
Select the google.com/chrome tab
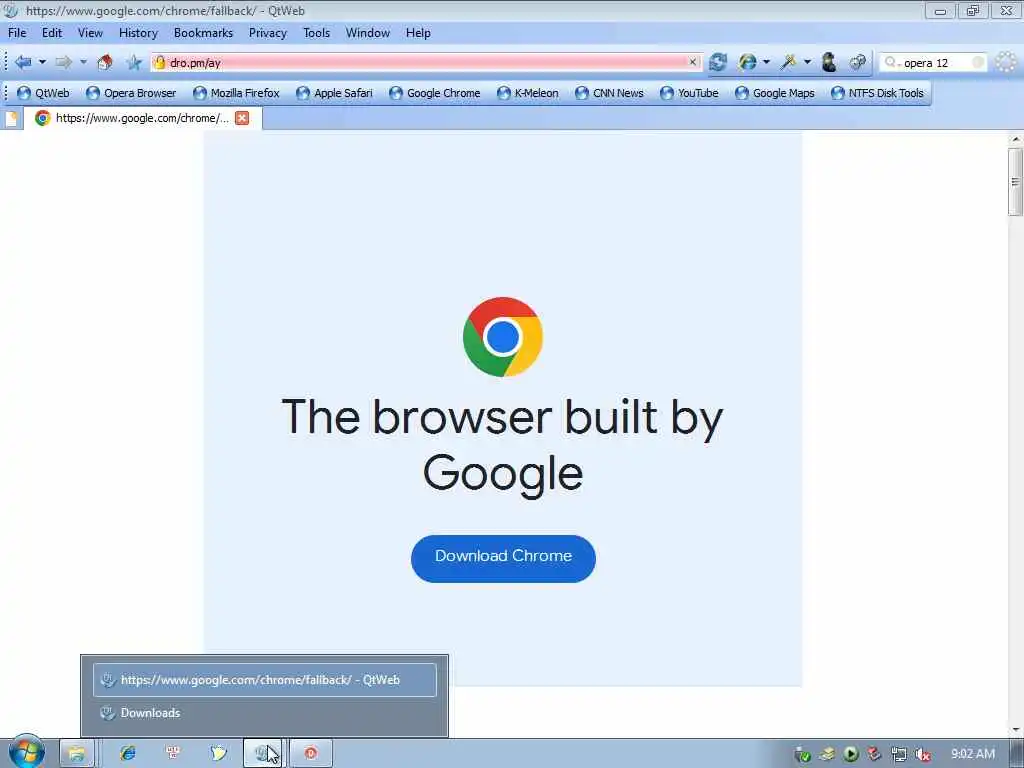(x=142, y=118)
